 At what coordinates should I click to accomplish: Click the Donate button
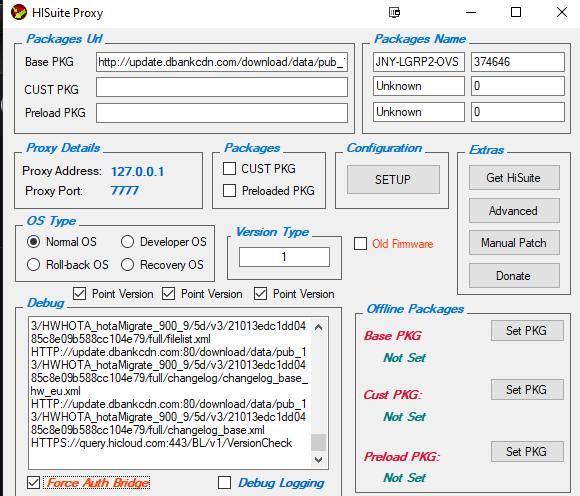point(514,276)
